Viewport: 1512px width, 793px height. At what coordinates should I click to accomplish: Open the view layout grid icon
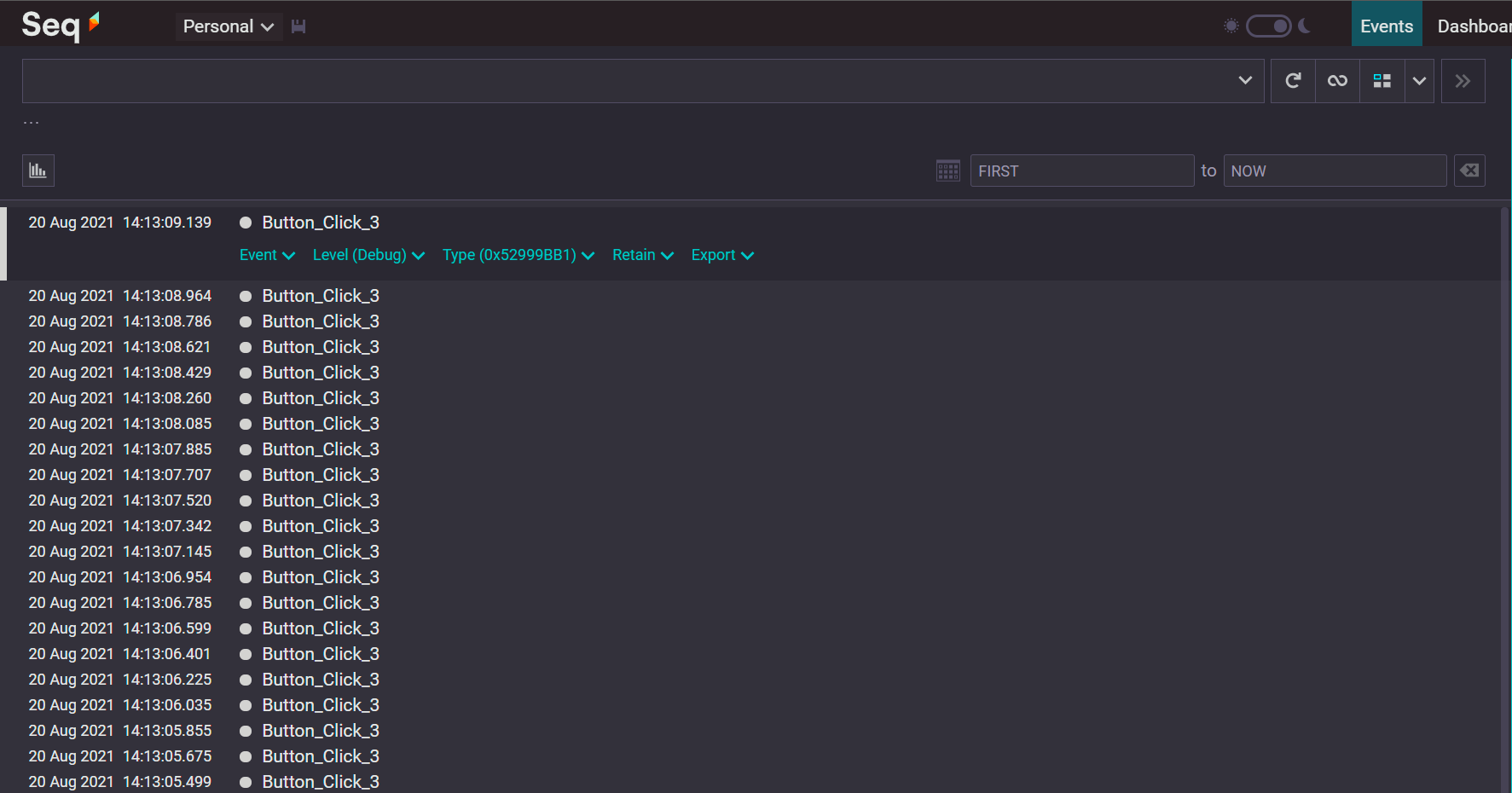coord(1382,81)
